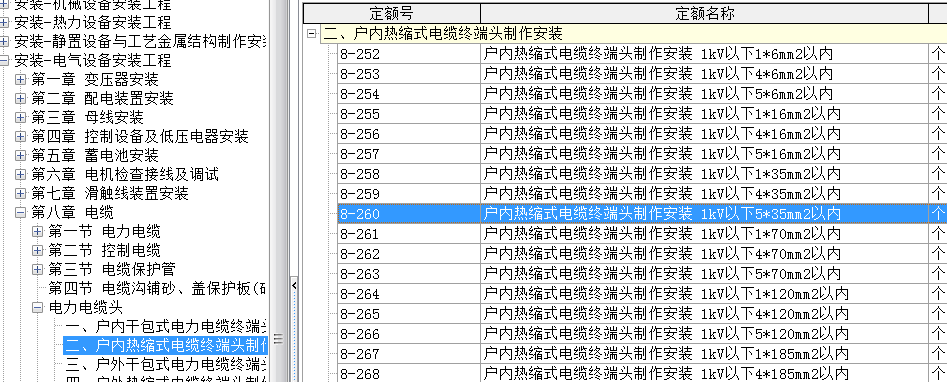
Task: Expand 第四章 控制设备及低压电器安装 chapter
Action: (21, 137)
